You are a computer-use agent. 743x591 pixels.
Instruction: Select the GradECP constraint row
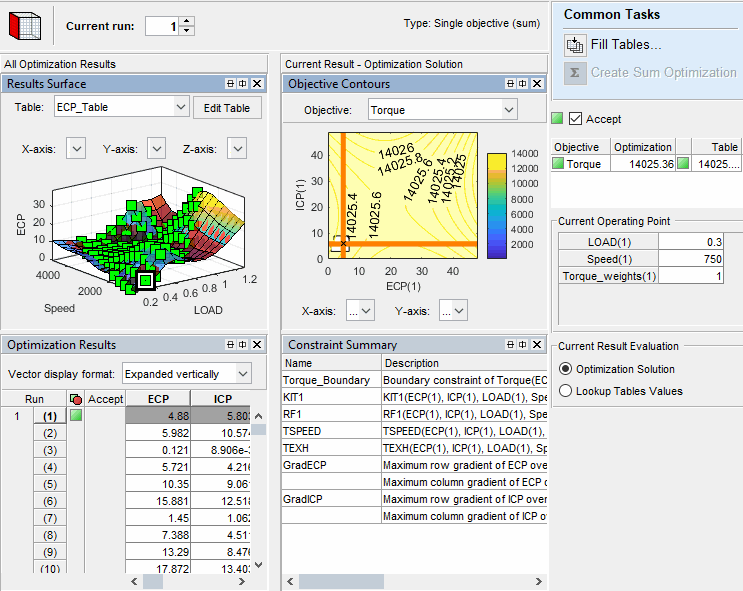point(415,465)
